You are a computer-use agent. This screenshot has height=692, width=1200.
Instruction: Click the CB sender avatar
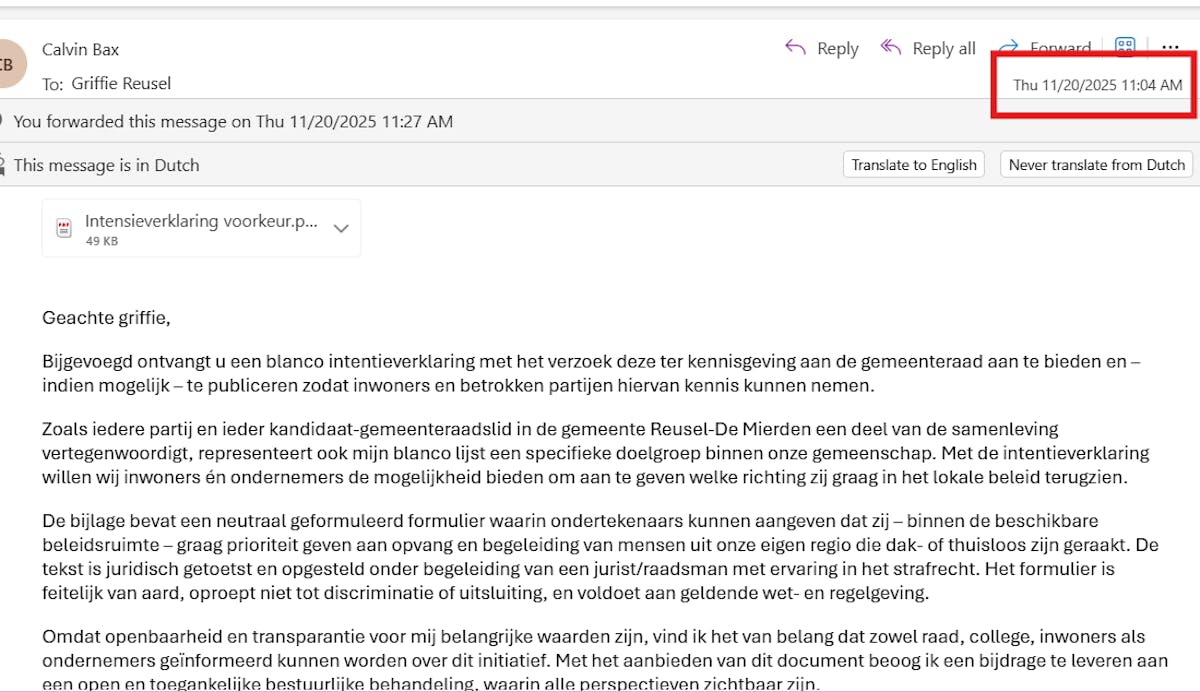(8, 65)
